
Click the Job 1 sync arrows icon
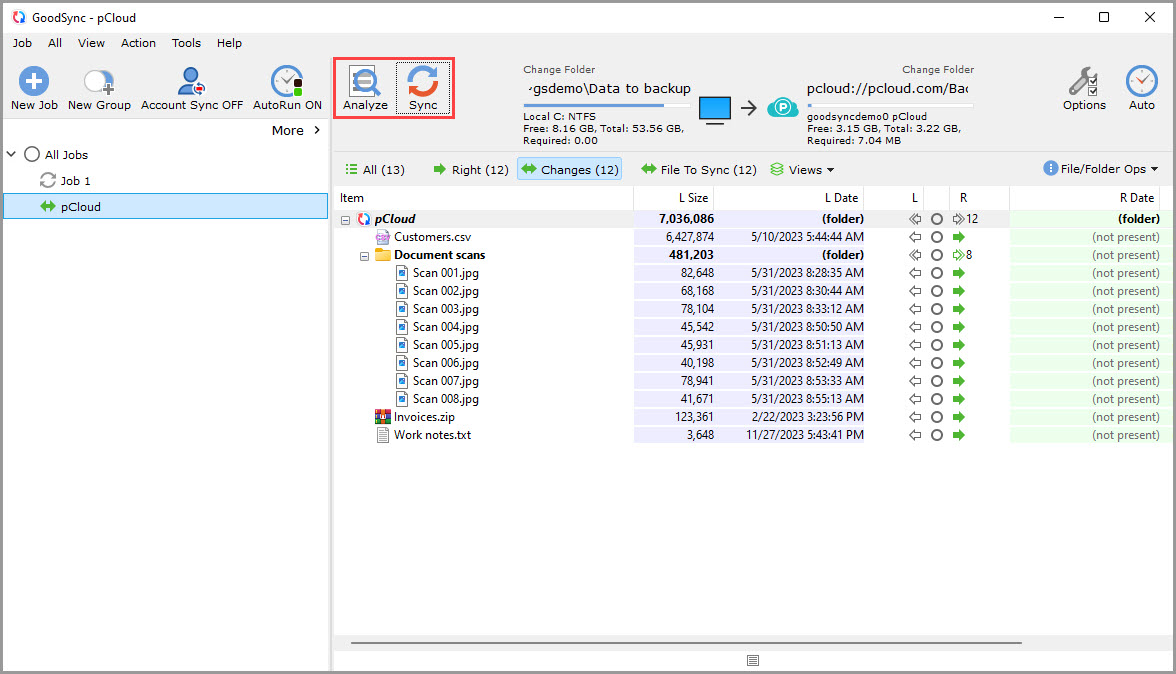[x=48, y=181]
